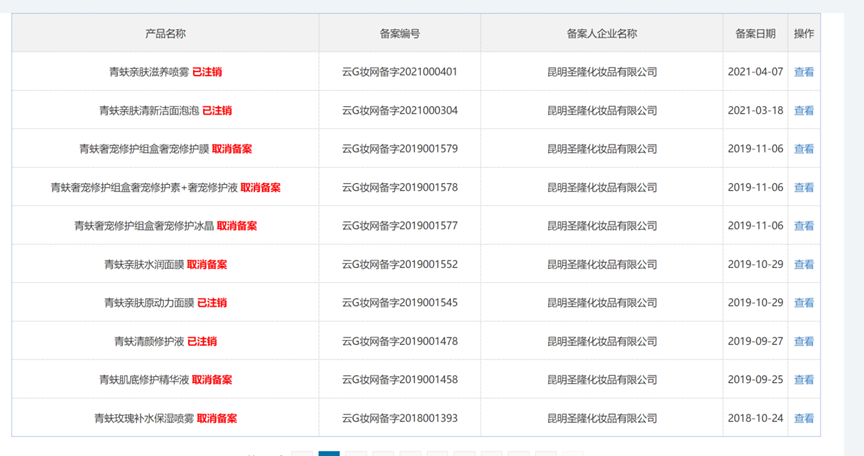This screenshot has height=456, width=864.
Task: Open 查看 link for 云G妆网备字2021000401
Action: pyautogui.click(x=803, y=72)
